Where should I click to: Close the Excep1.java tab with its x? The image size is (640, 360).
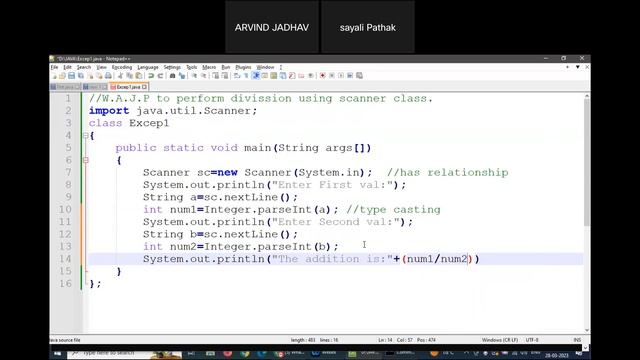point(144,87)
